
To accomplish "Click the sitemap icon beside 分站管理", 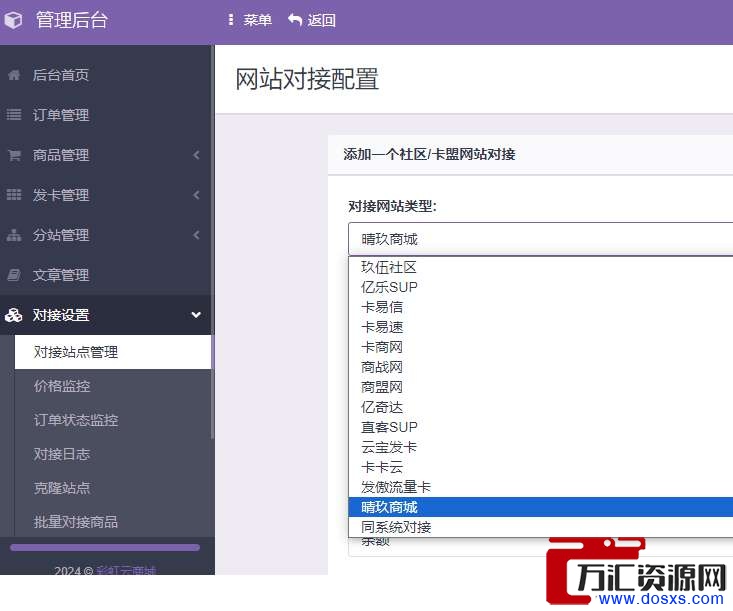I will [x=14, y=235].
